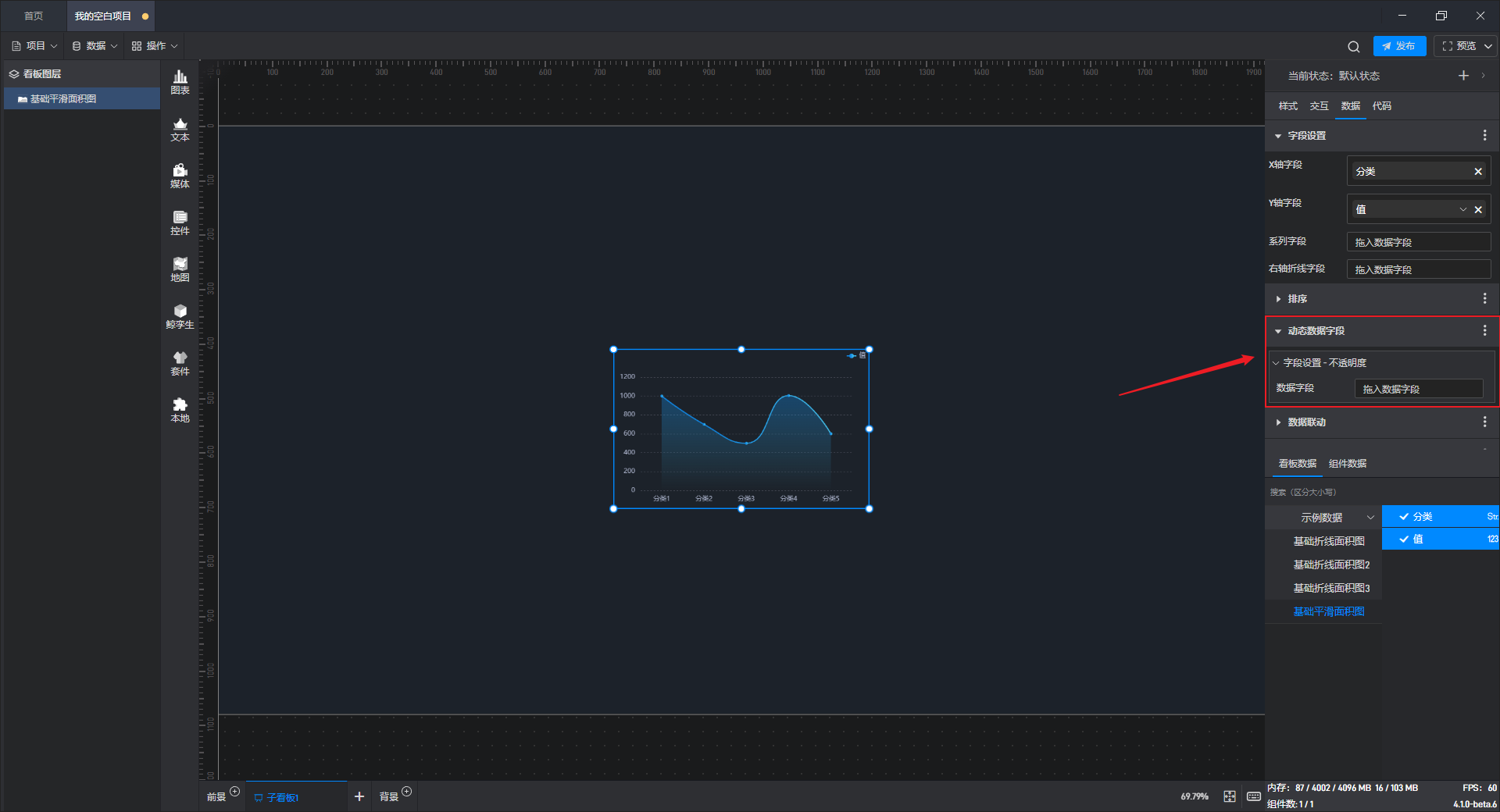The image size is (1500, 812).
Task: Open the 地图 (map) component category
Action: (180, 269)
